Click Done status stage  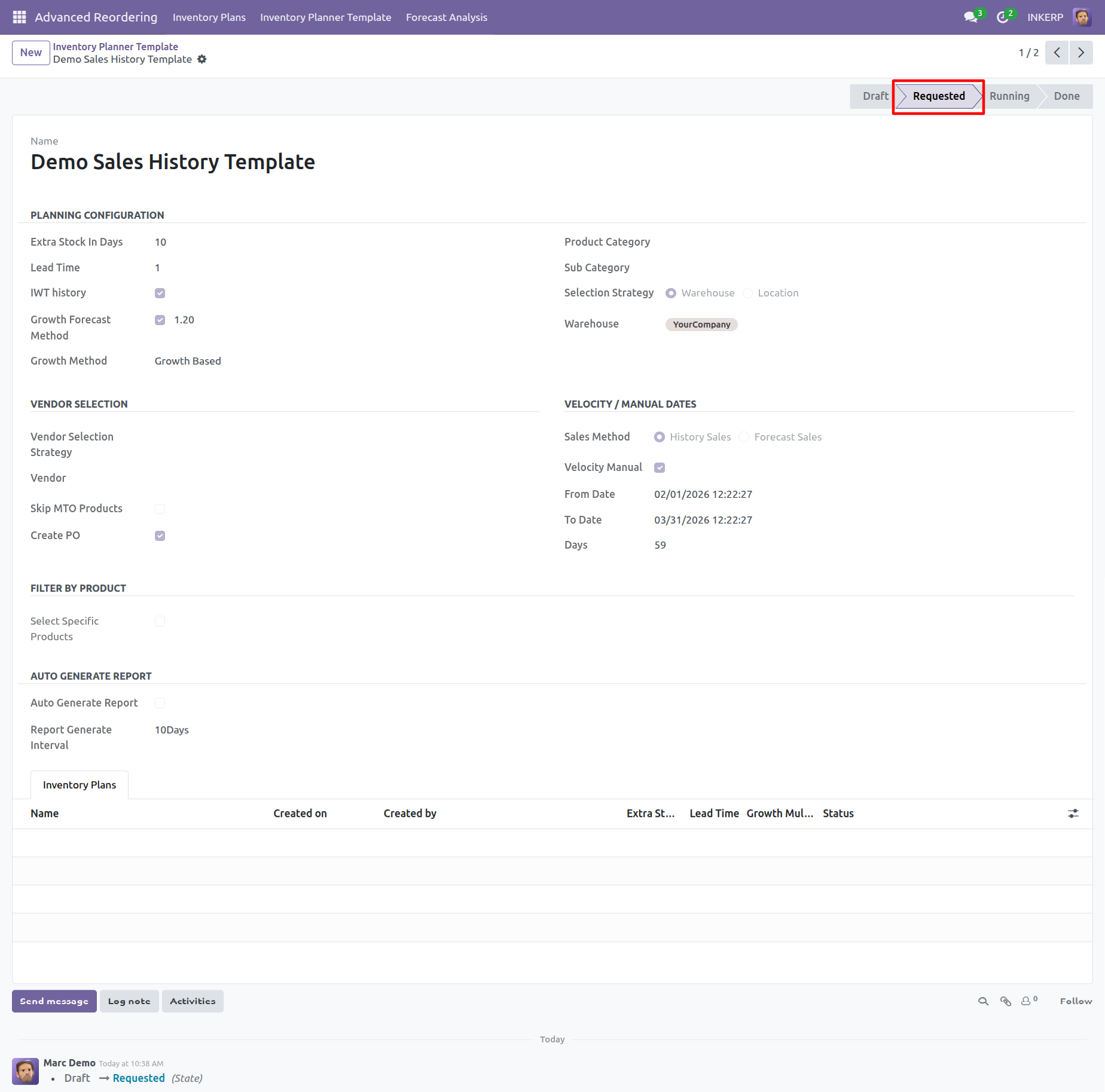(x=1067, y=96)
